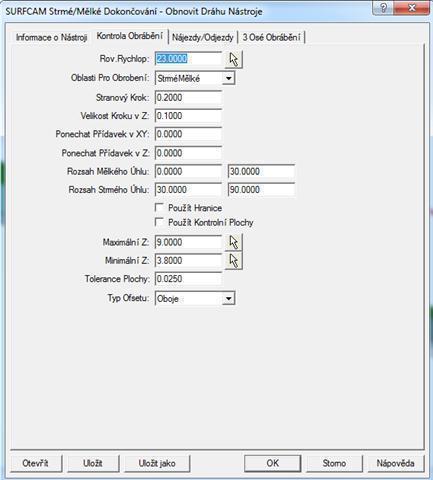Enable Použít Hranice checkbox

(159, 208)
